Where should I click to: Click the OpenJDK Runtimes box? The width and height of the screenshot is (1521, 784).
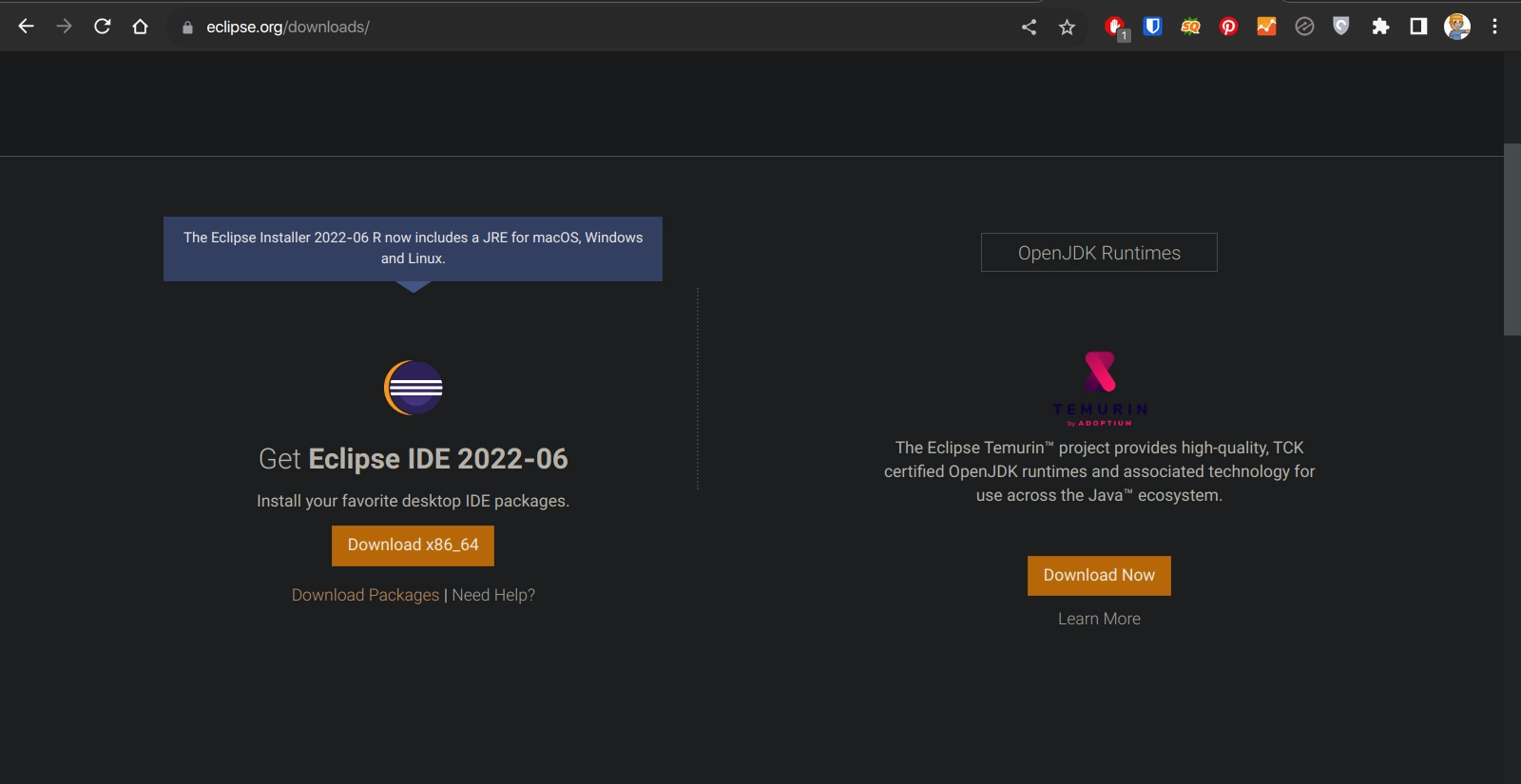click(1099, 253)
